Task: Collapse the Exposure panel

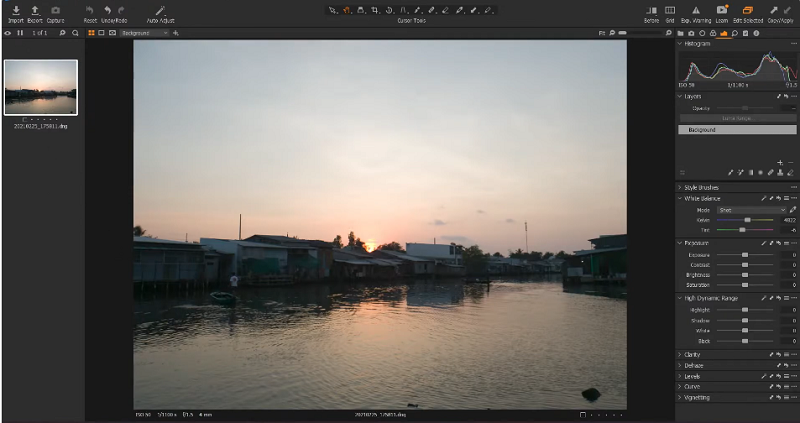Action: (x=680, y=243)
